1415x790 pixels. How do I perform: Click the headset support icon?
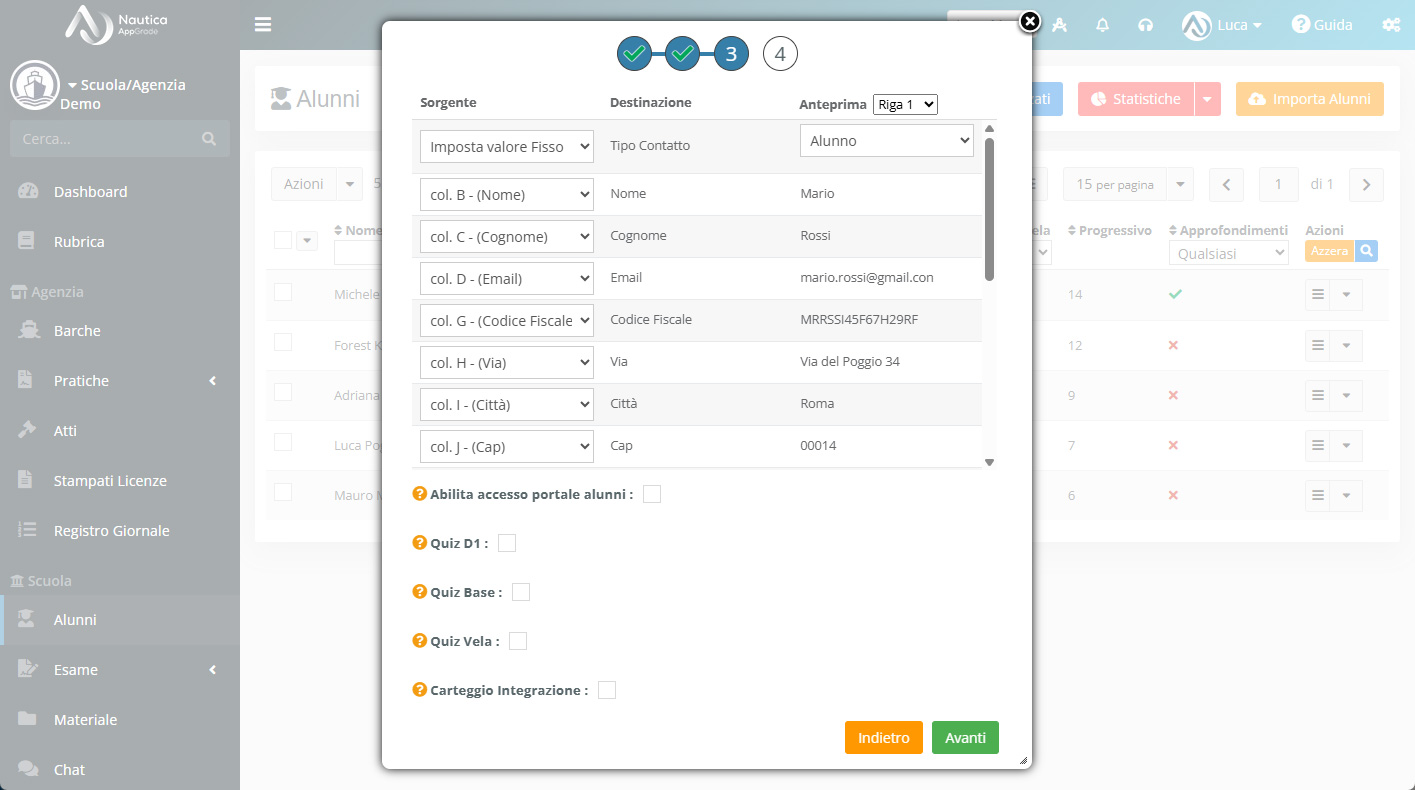click(x=1146, y=25)
